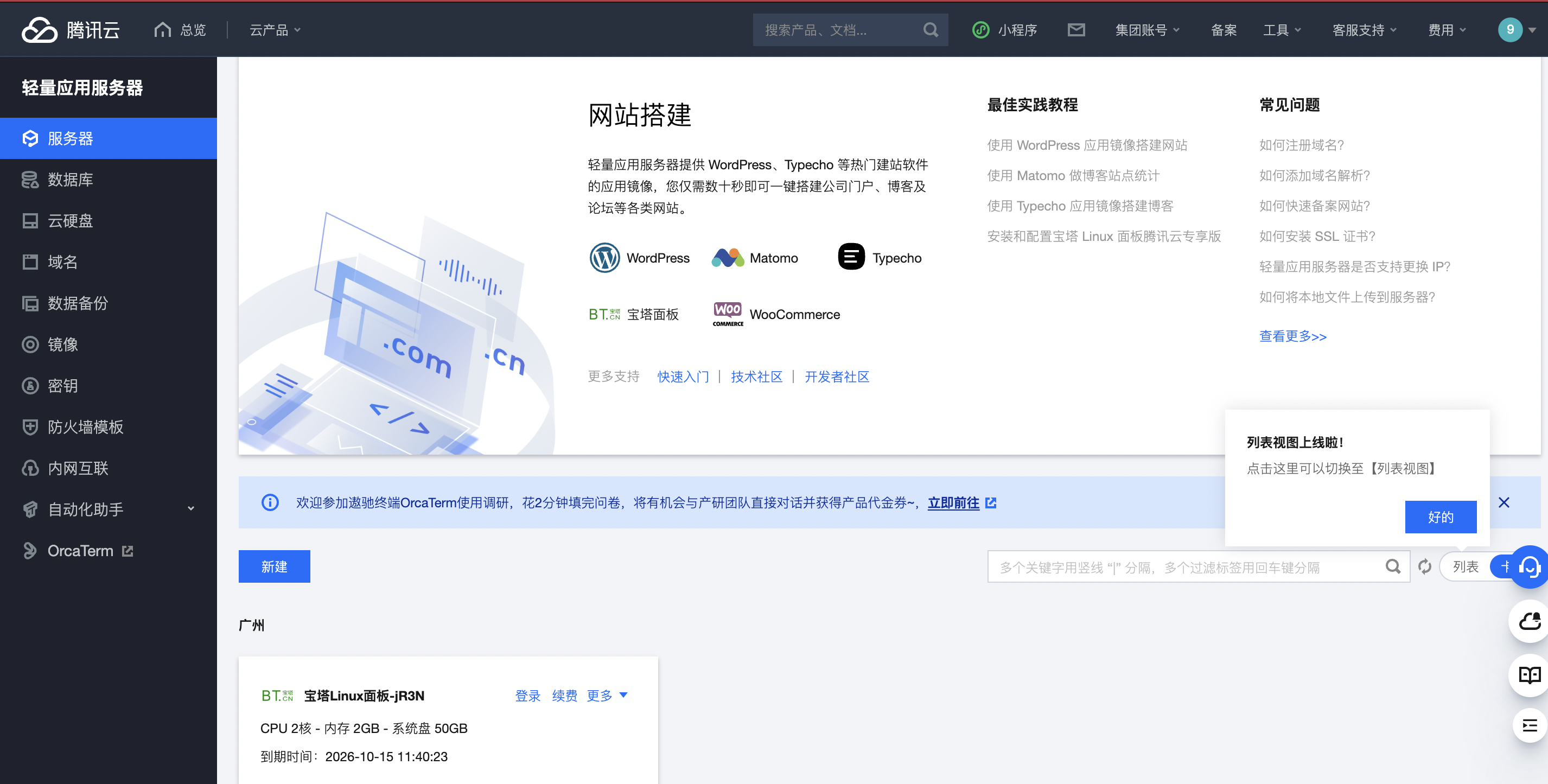The height and width of the screenshot is (784, 1548).
Task: Open 技术社区 link
Action: 756,377
